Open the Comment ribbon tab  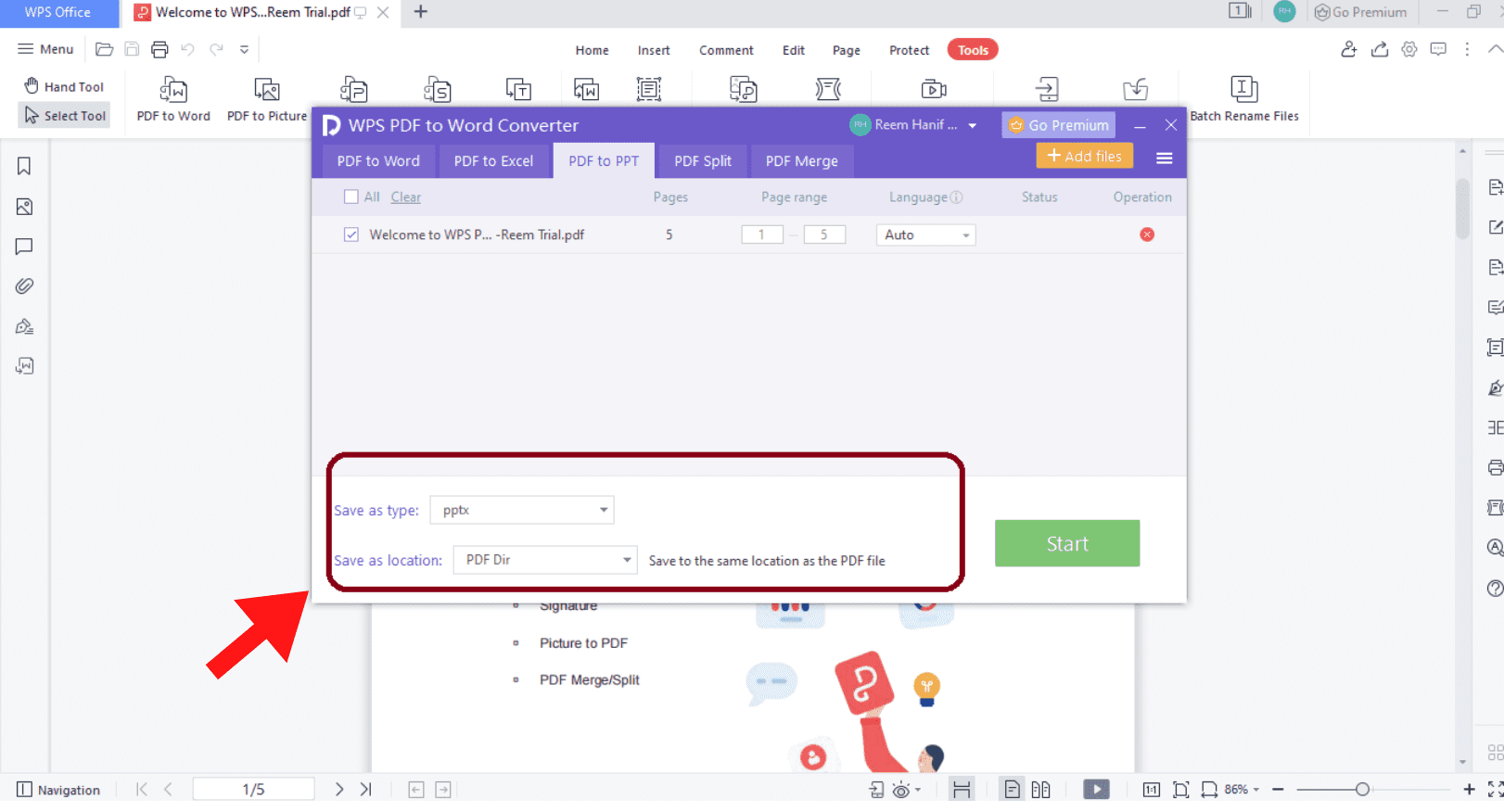[x=726, y=50]
